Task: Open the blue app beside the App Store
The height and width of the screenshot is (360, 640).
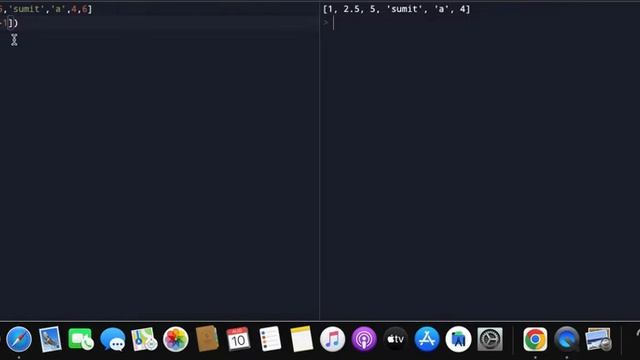Action: click(458, 339)
